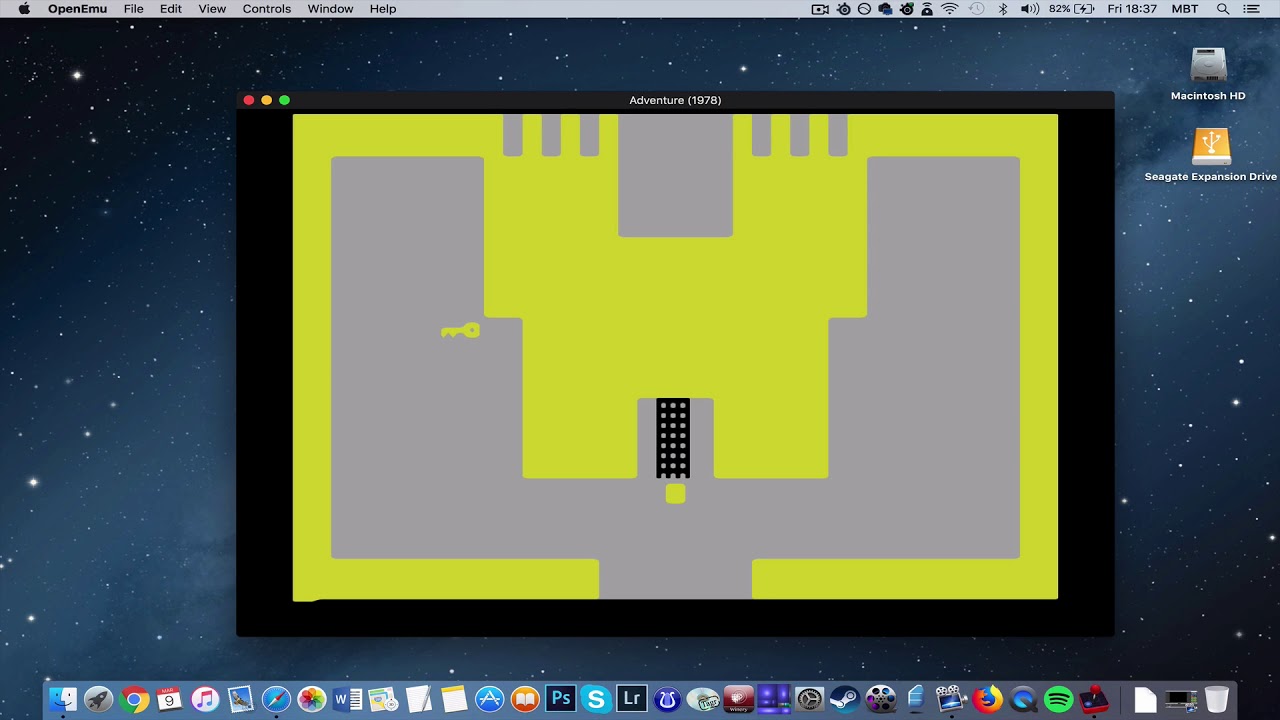Open Seagate Expansion Drive desktop icon
The height and width of the screenshot is (720, 1280).
pyautogui.click(x=1210, y=155)
